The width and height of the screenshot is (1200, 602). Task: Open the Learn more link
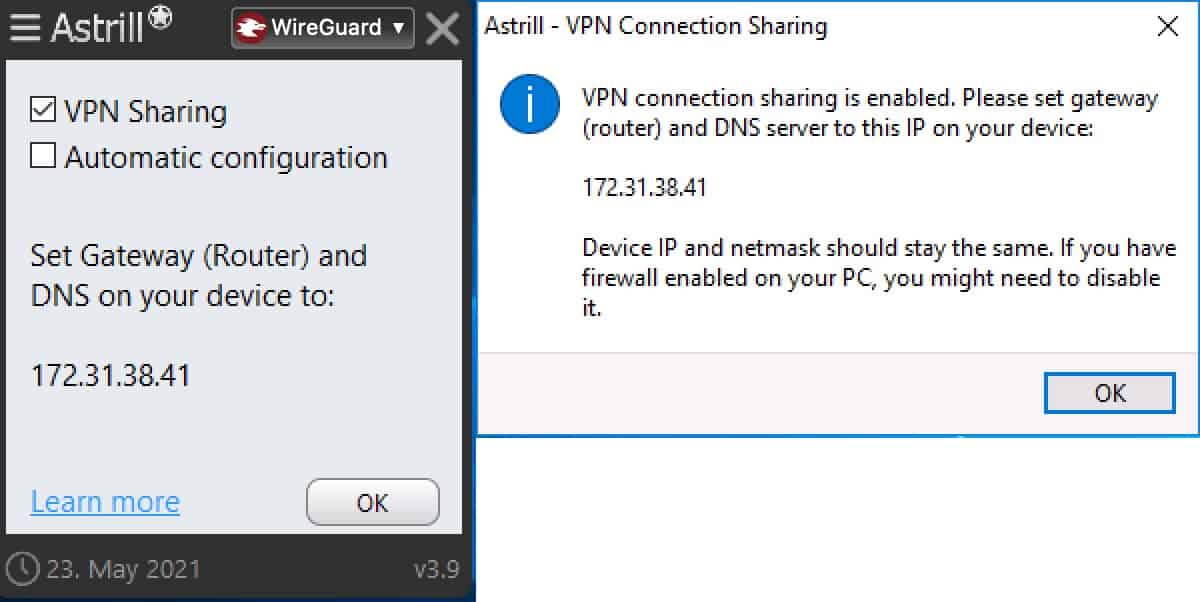[x=105, y=501]
